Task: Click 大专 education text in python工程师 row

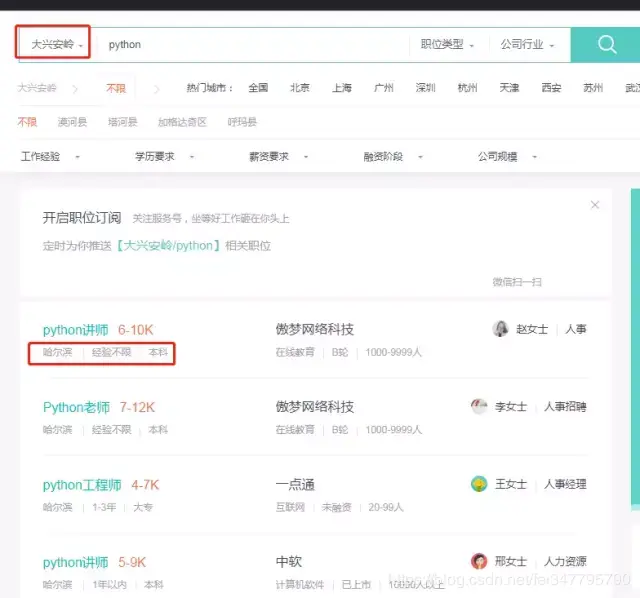Action: 143,507
